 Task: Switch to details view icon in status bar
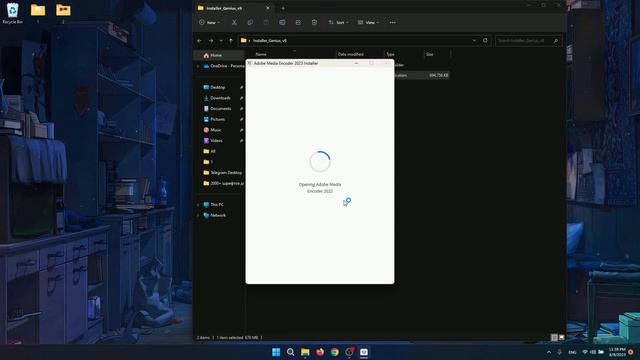[554, 338]
